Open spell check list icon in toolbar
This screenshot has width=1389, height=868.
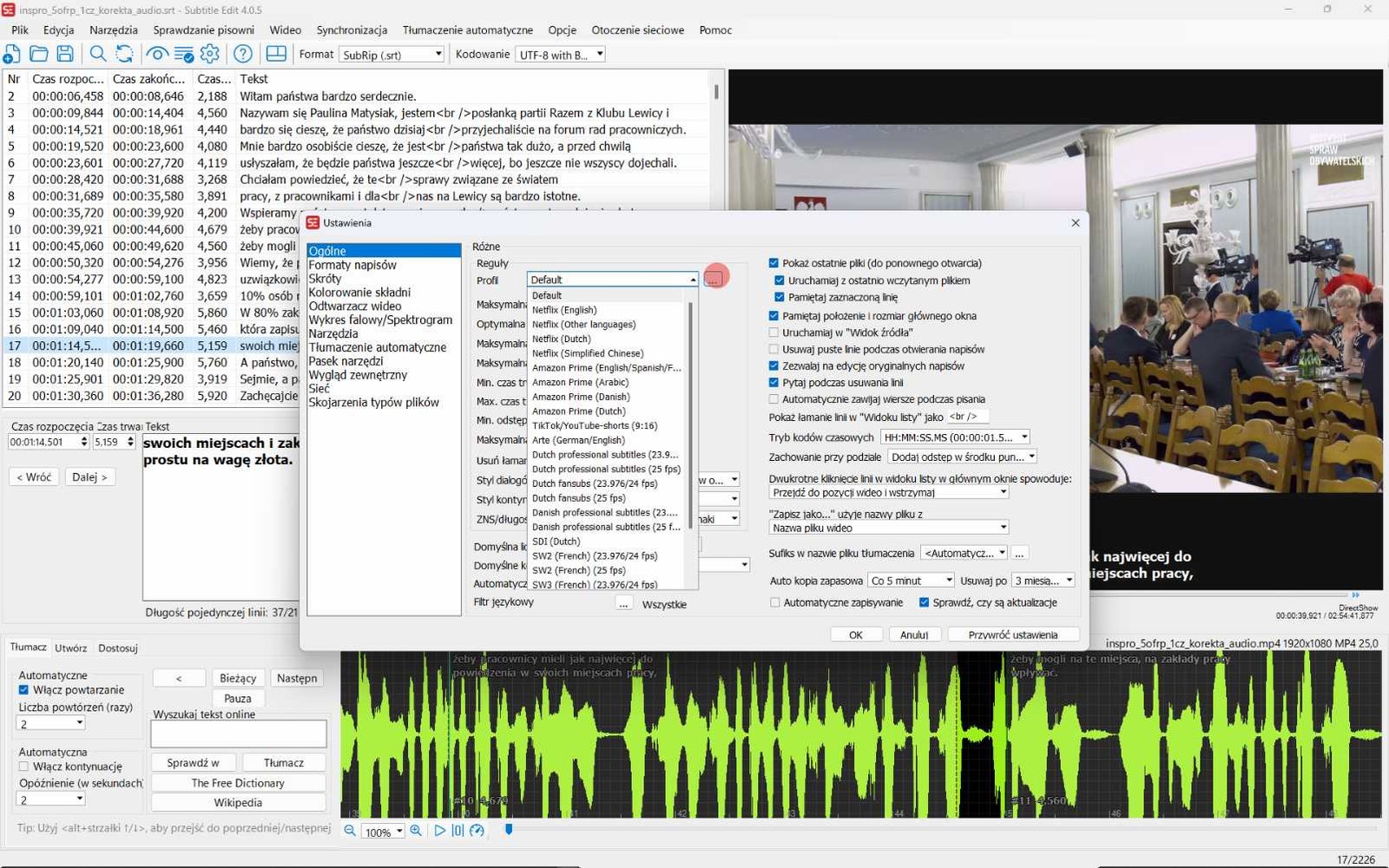click(184, 54)
